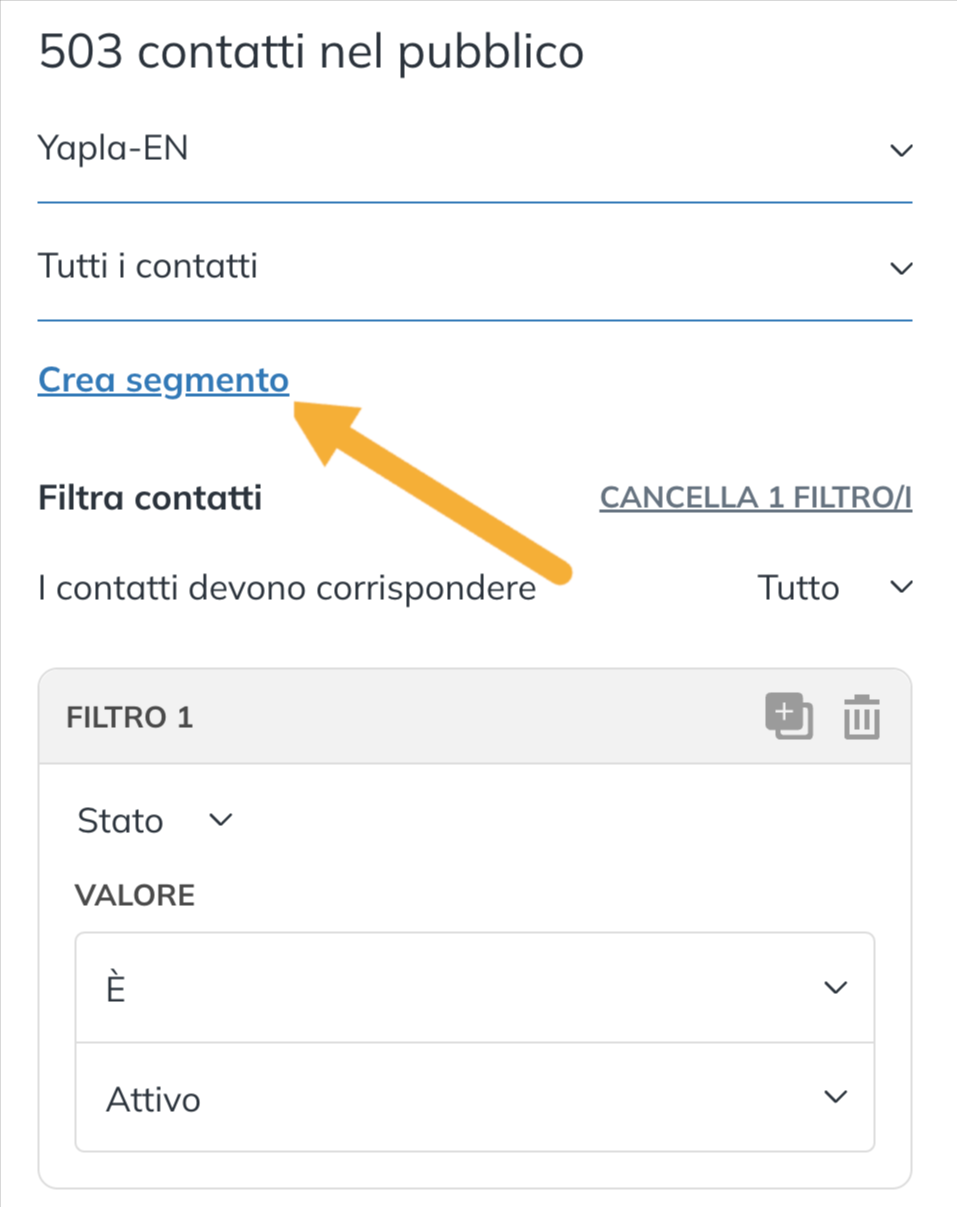Click the chevron beside Yapla-EN
Screen dimensions: 957x1207
point(901,150)
